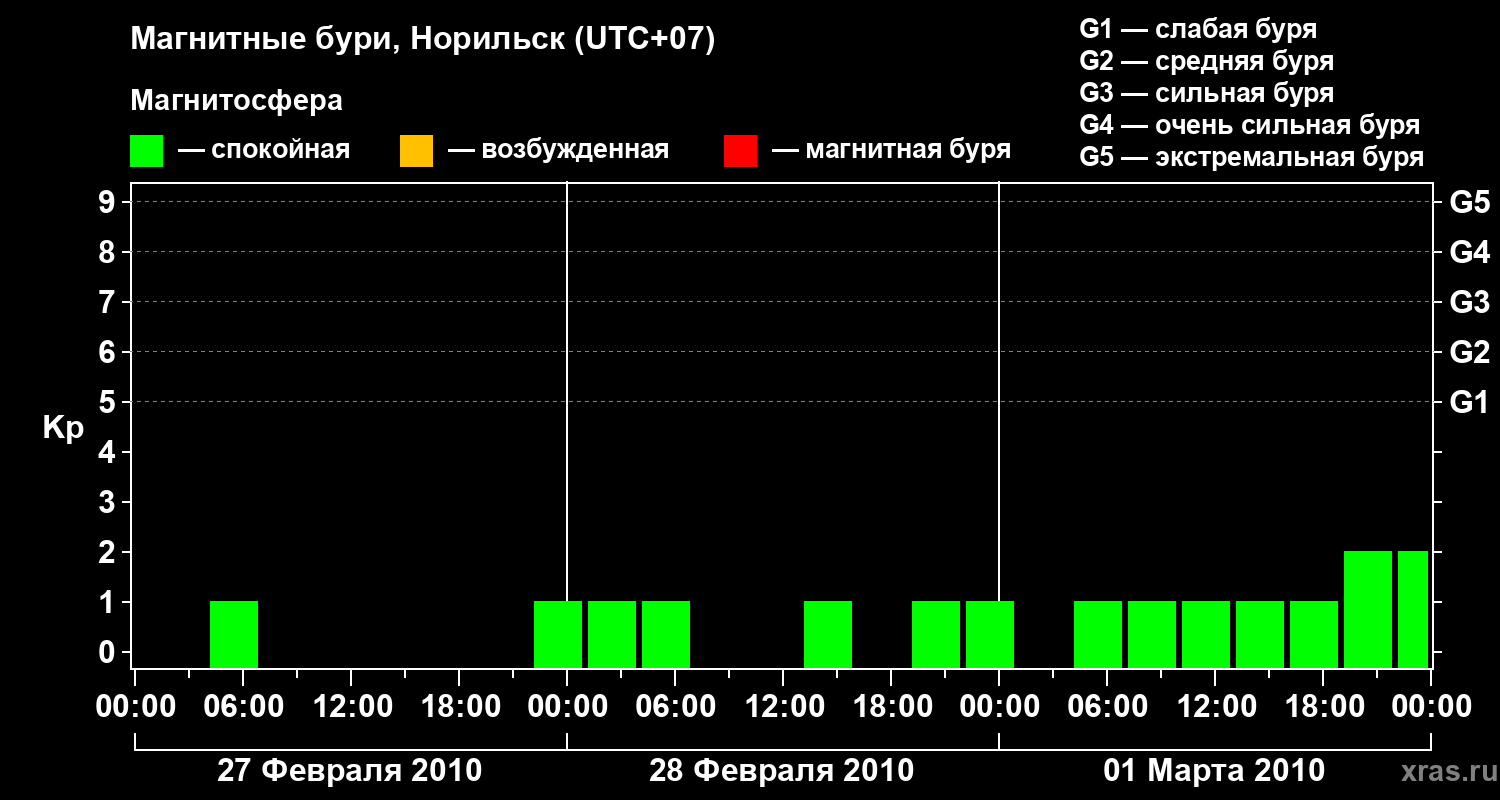Click the '18:00' label above 28 Февраля
1500x800 pixels.
tap(891, 707)
